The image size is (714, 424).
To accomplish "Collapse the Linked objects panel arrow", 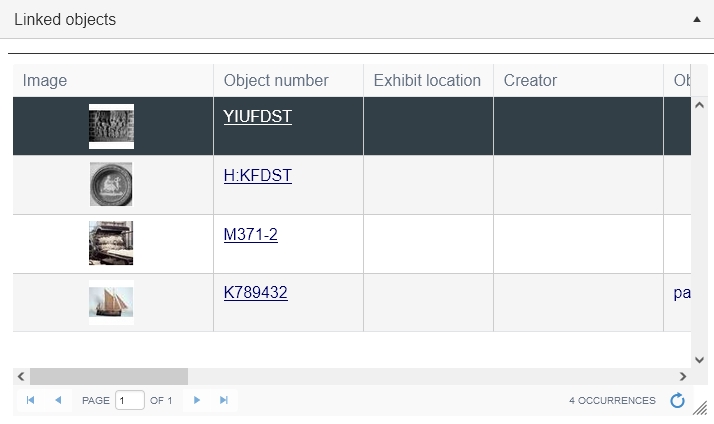I will (x=696, y=20).
